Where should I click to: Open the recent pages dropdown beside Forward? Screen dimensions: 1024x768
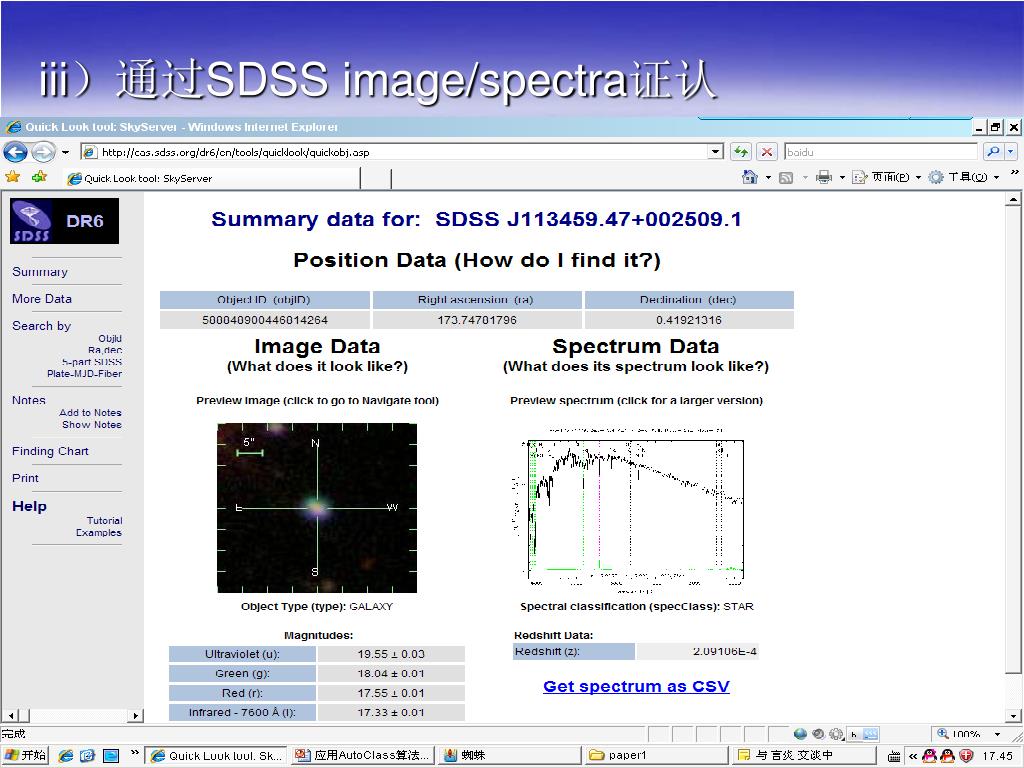pyautogui.click(x=65, y=152)
